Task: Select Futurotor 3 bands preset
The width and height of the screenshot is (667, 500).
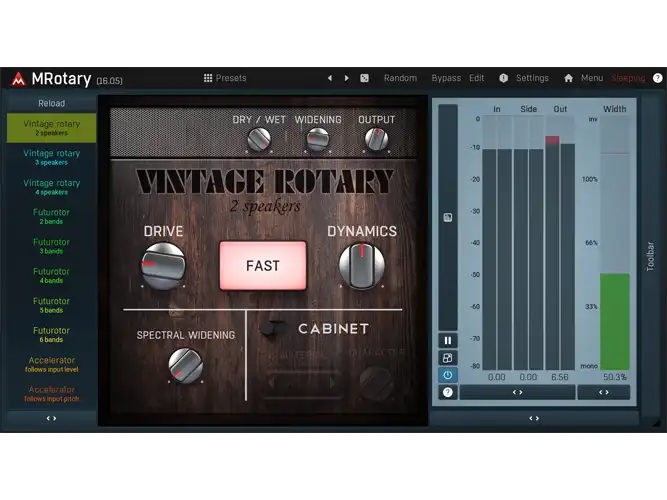Action: [51, 246]
